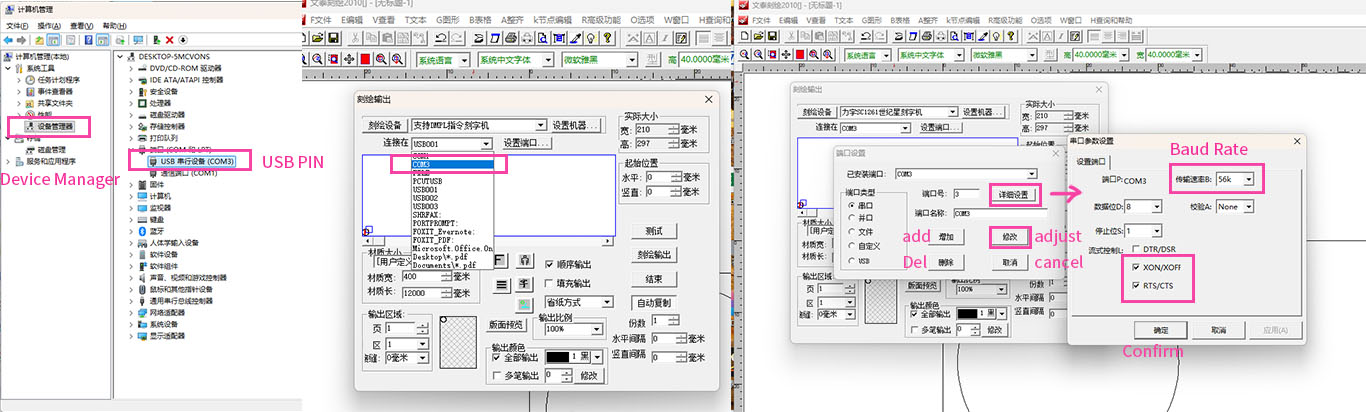Click 设置端口 button in middle dialog
Image resolution: width=1366 pixels, height=412 pixels.
tap(526, 144)
